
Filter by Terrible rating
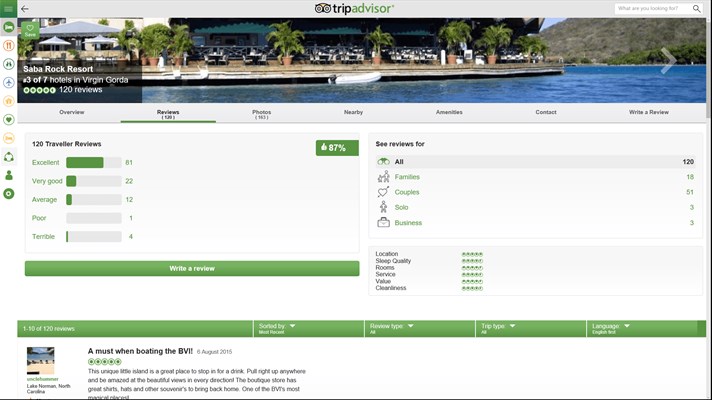(43, 237)
